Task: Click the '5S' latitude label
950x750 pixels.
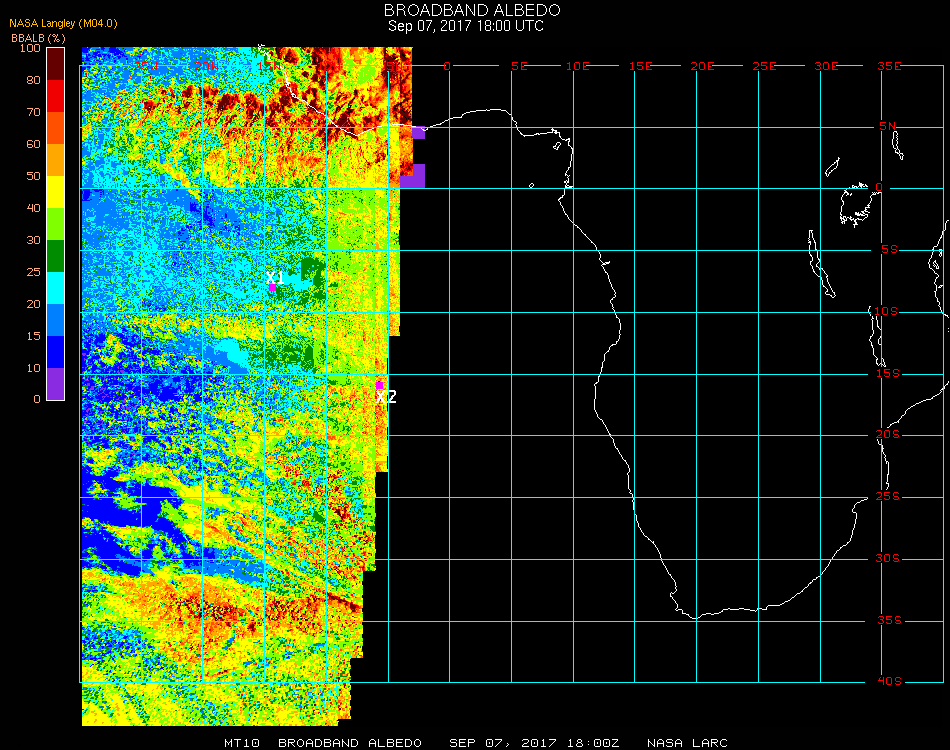Action: [x=889, y=250]
